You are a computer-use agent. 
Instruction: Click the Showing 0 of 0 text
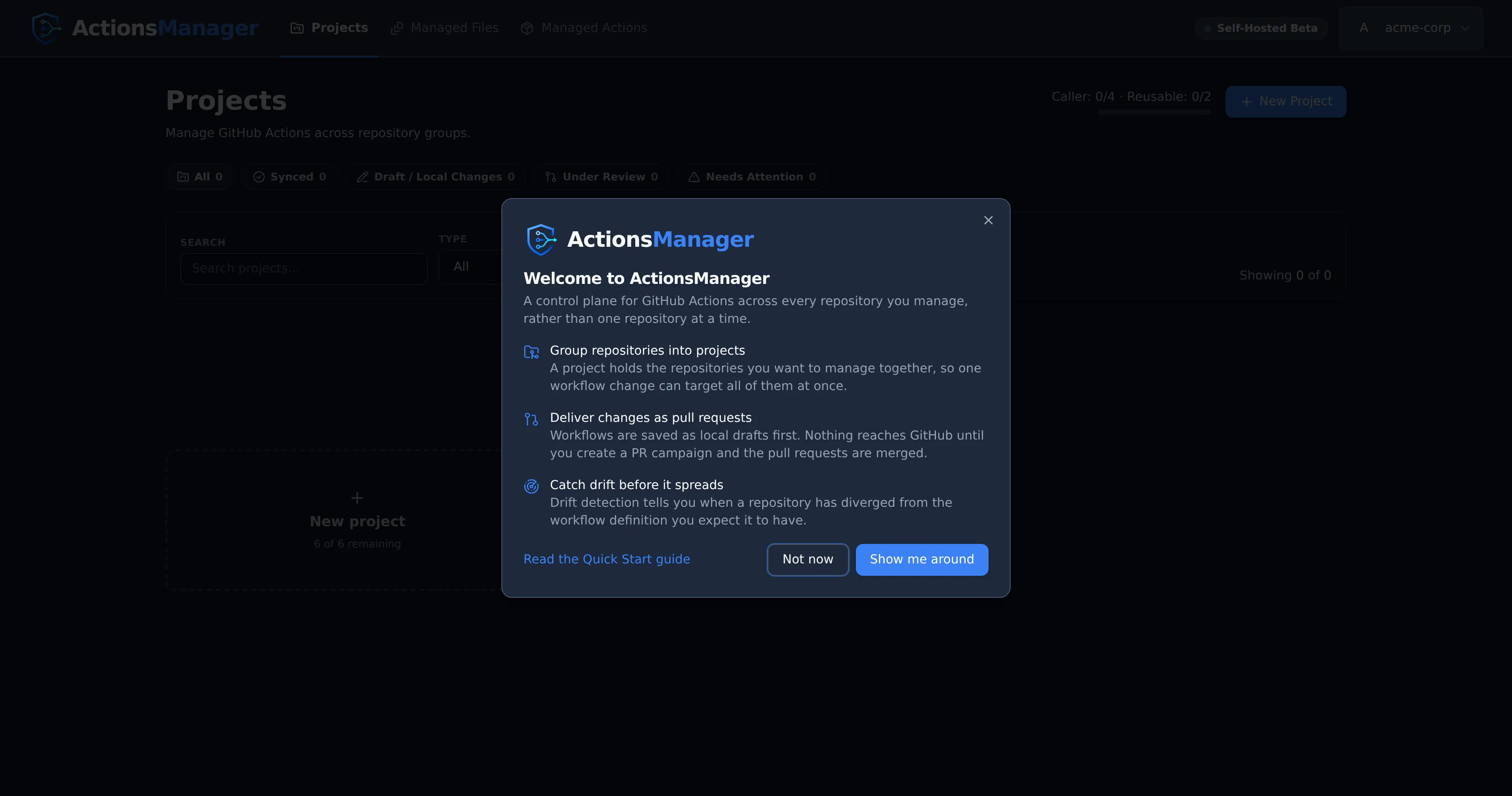[1285, 276]
